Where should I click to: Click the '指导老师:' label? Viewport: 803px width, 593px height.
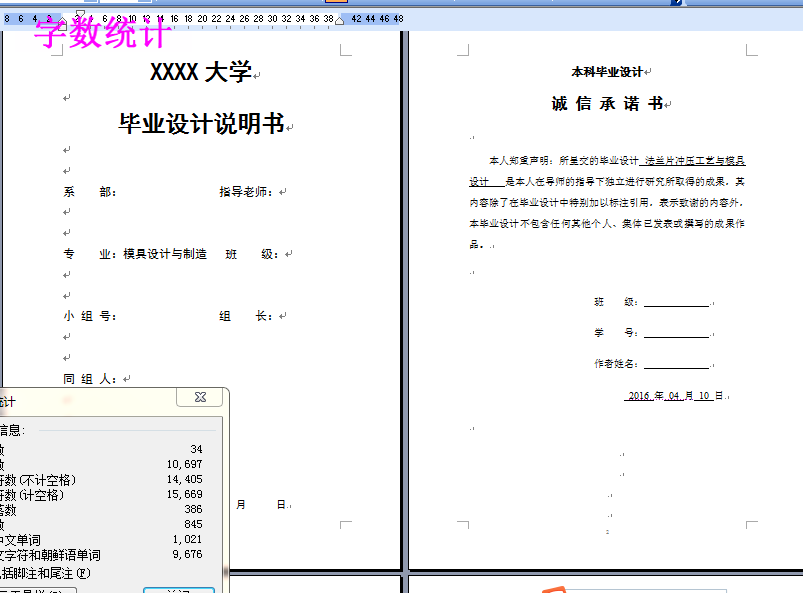pyautogui.click(x=246, y=192)
